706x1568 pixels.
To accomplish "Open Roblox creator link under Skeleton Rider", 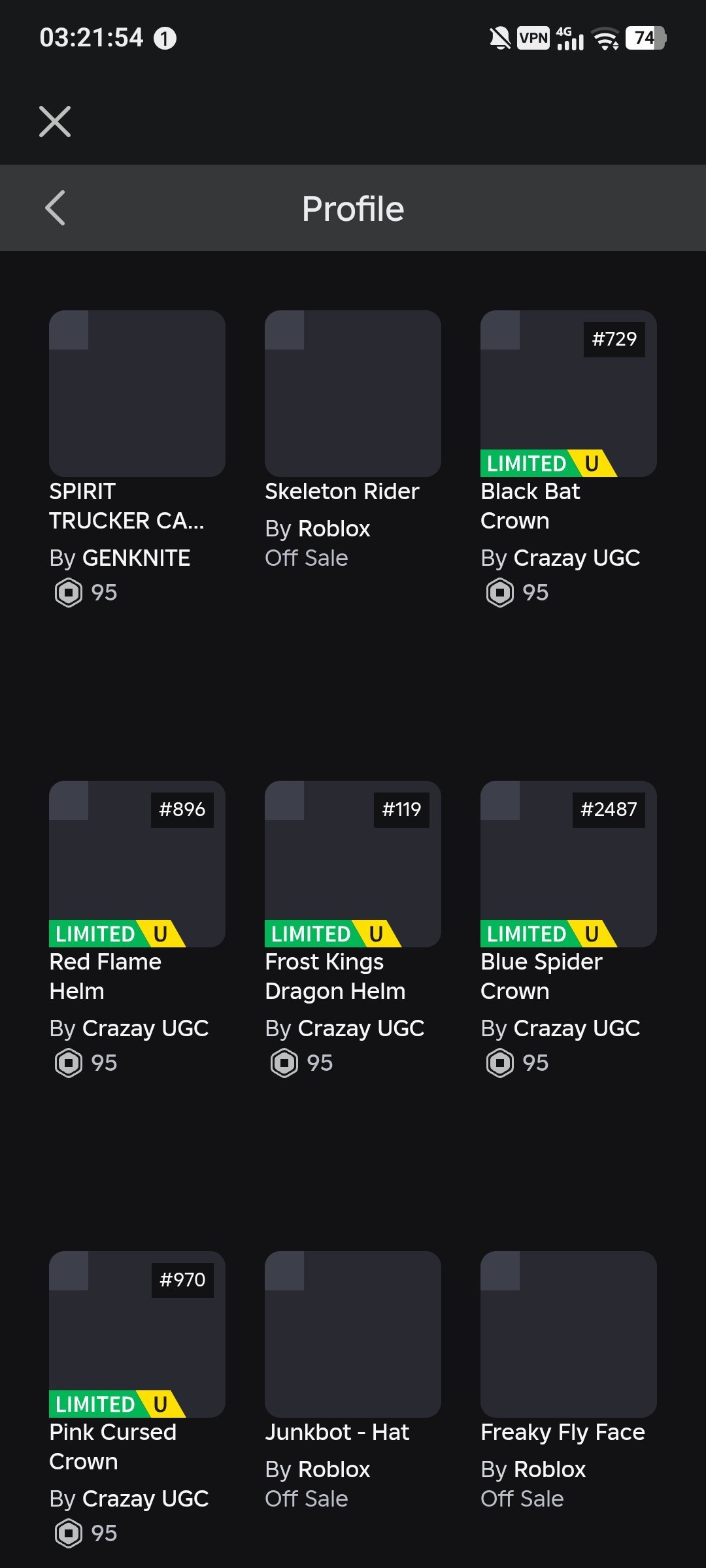I will [x=334, y=529].
